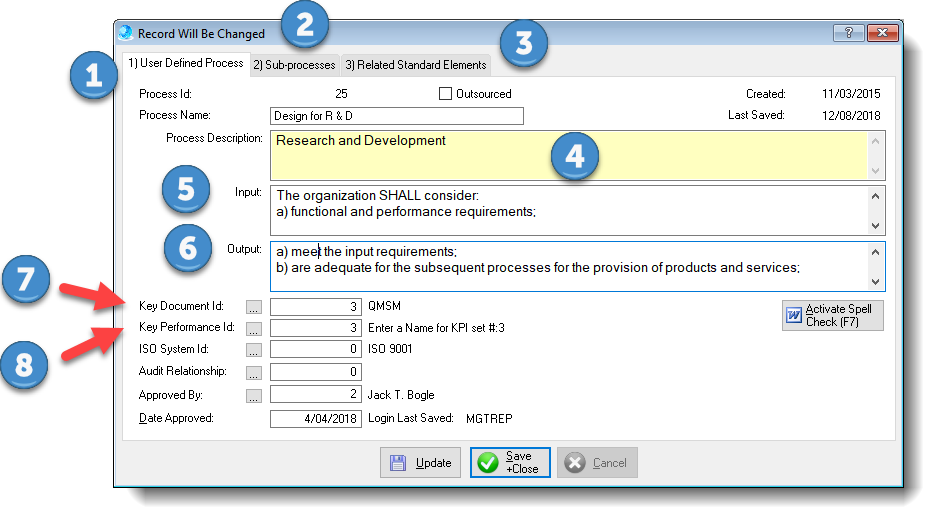Click the help question mark in title bar
Viewport: 937px width, 521px height.
click(x=849, y=33)
